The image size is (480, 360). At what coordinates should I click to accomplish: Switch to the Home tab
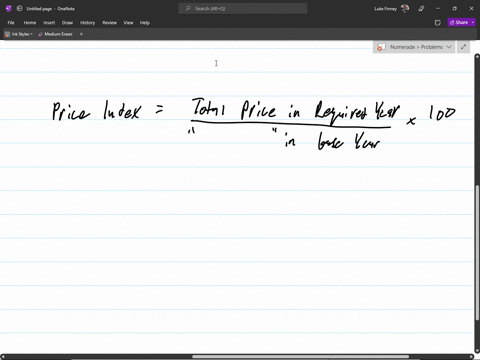click(x=30, y=23)
